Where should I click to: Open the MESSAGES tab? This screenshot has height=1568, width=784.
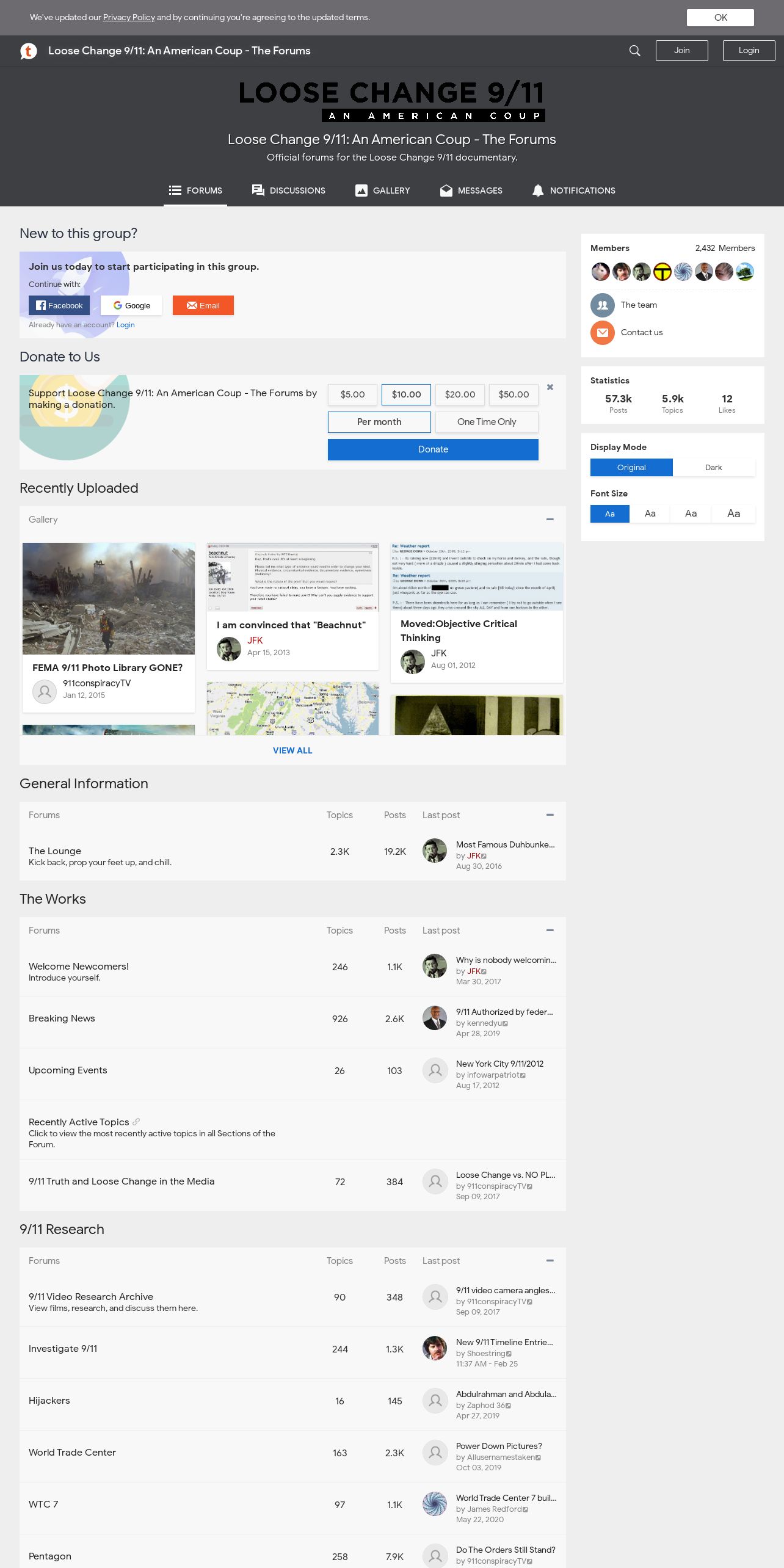471,191
